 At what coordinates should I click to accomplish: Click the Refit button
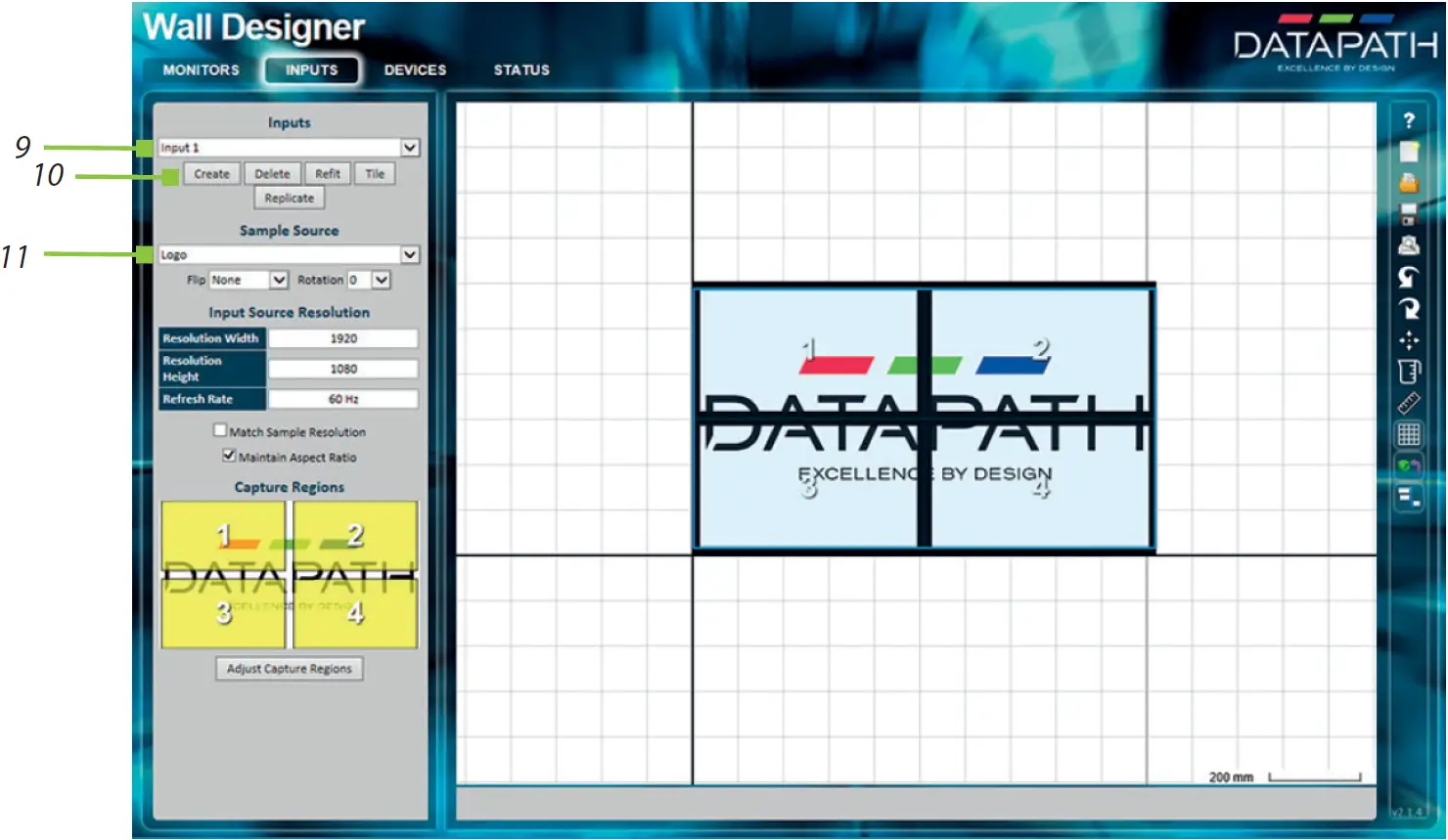pos(328,174)
